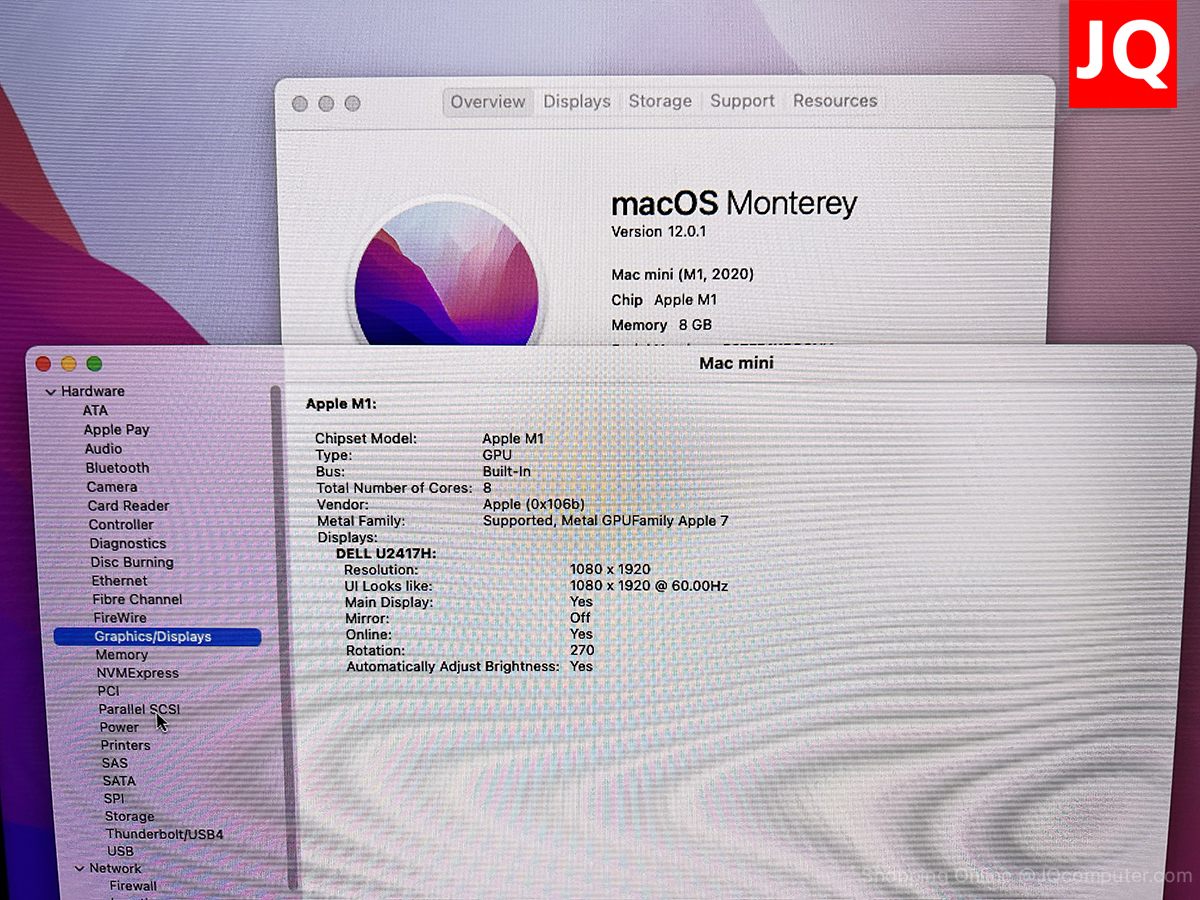The height and width of the screenshot is (900, 1200).
Task: Open the Memory hardware entry
Action: click(122, 655)
